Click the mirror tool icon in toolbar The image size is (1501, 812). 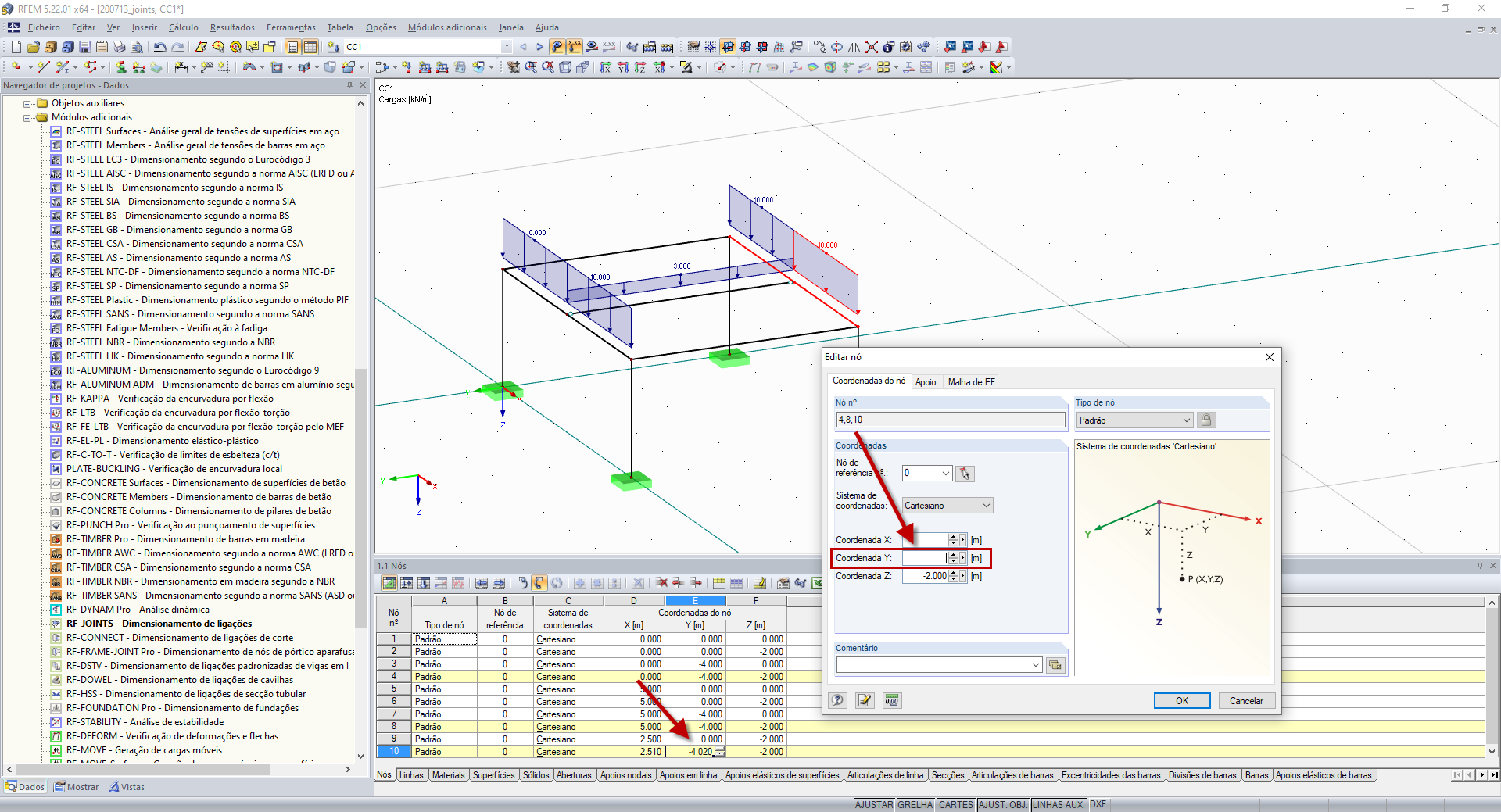point(854,47)
